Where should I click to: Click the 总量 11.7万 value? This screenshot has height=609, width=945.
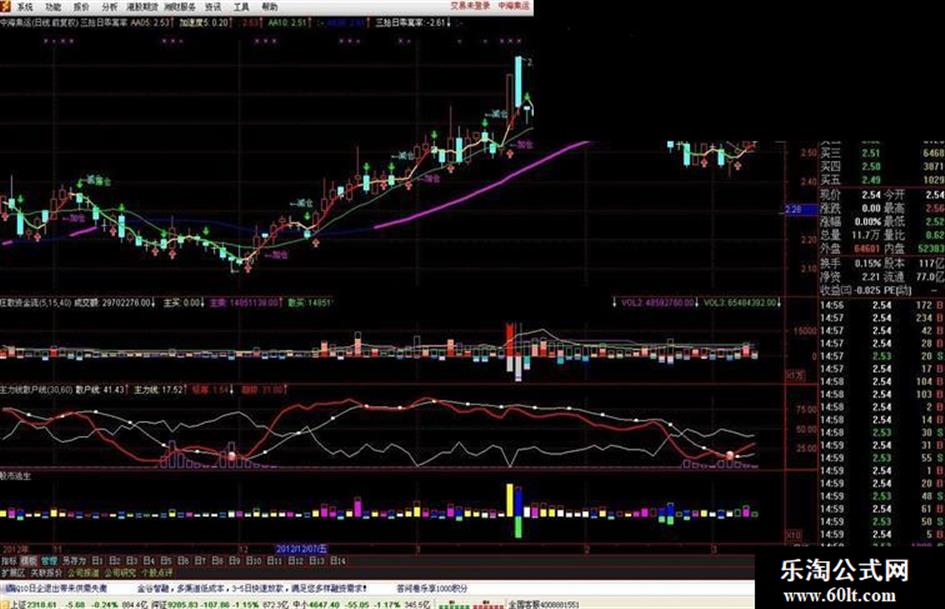867,235
